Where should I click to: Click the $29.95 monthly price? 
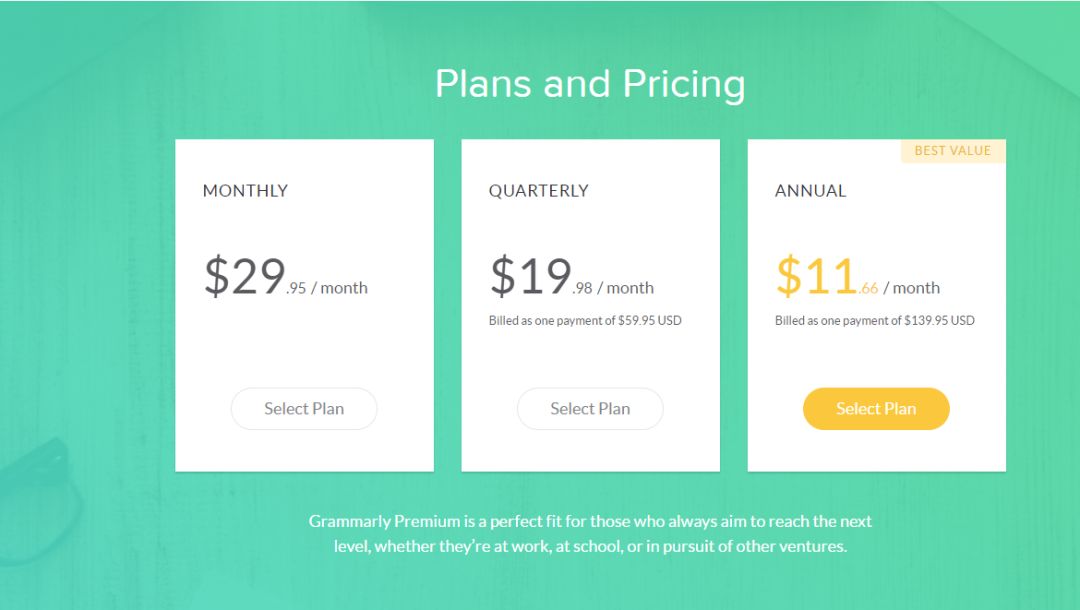[246, 277]
